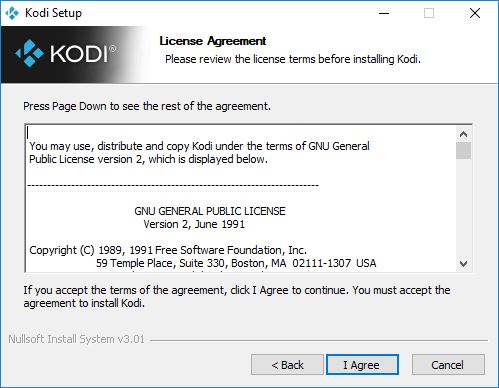Image resolution: width=499 pixels, height=388 pixels.
Task: Click the 'Nullsoft Install System v3.01' label
Action: tap(76, 339)
